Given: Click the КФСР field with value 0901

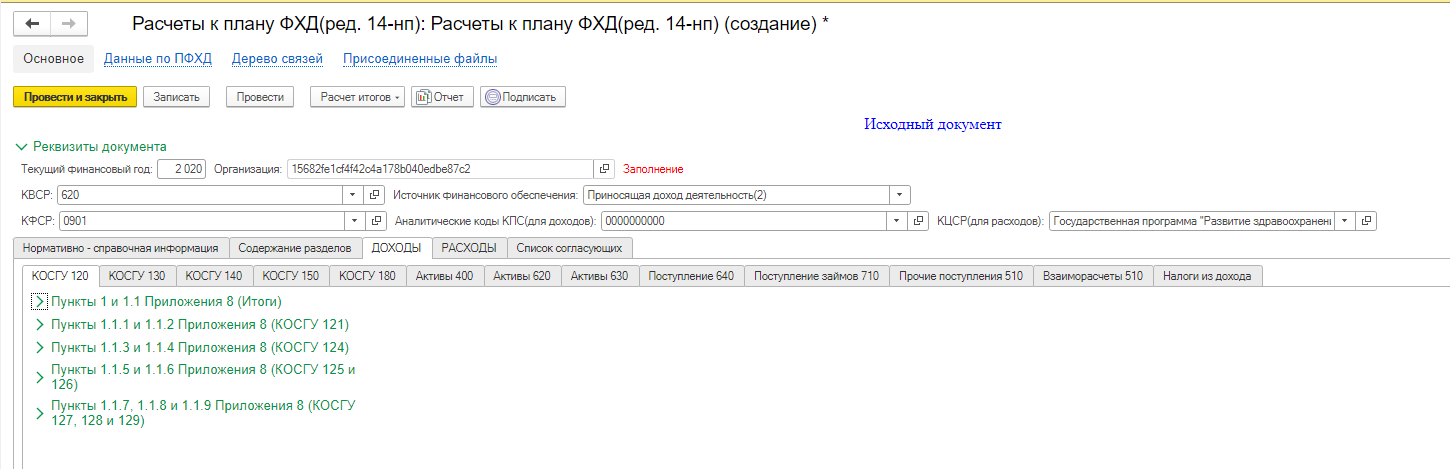Looking at the screenshot, I should pos(200,221).
